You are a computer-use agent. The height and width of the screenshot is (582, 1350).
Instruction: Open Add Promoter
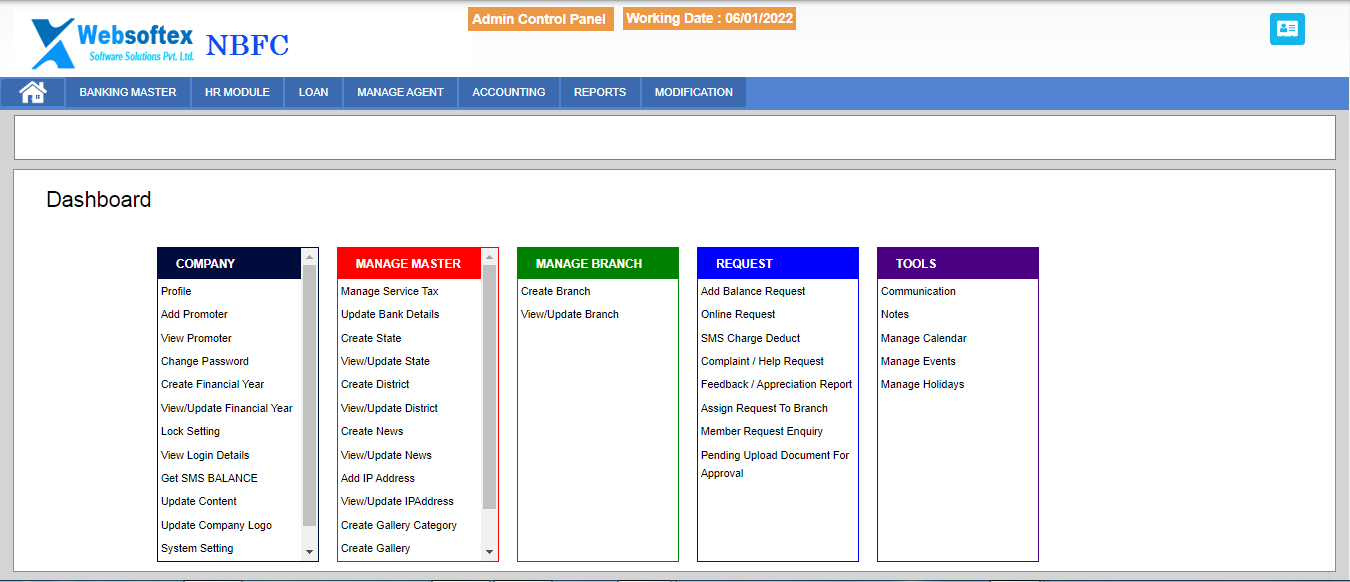[194, 314]
